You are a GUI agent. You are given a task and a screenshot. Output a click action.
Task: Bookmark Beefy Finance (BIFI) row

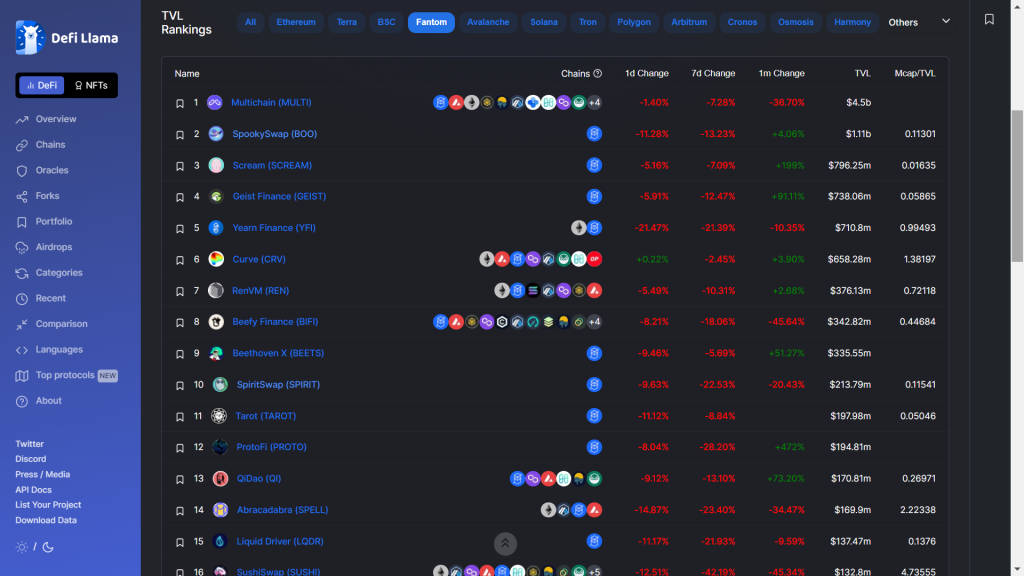click(x=180, y=323)
